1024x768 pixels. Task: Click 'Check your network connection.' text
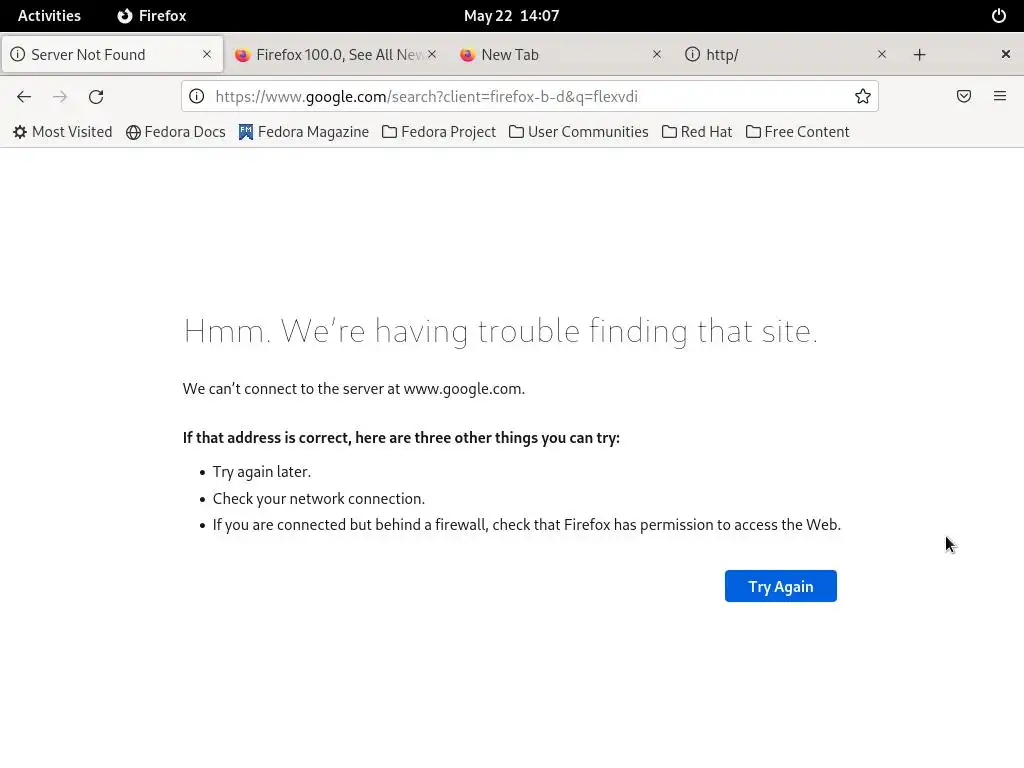[319, 499]
